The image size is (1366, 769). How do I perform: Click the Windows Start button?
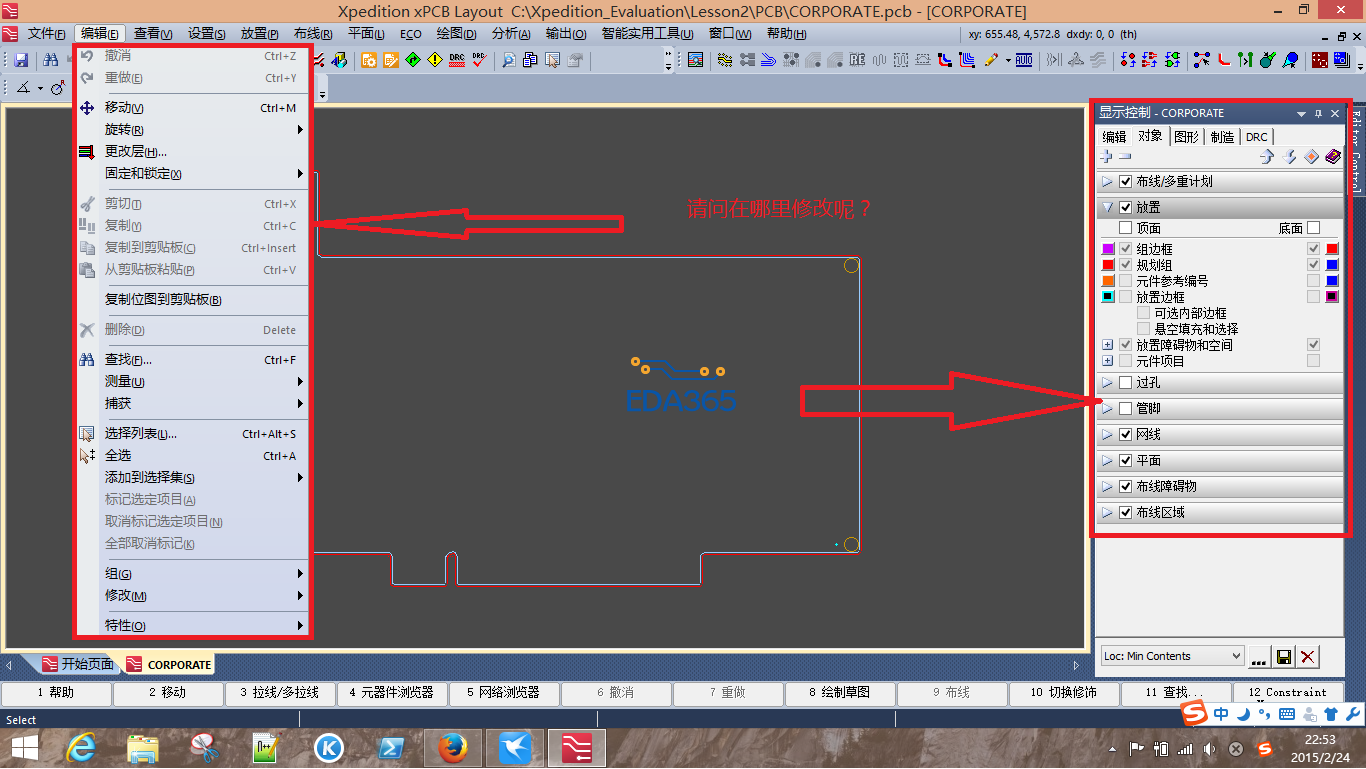pos(24,746)
